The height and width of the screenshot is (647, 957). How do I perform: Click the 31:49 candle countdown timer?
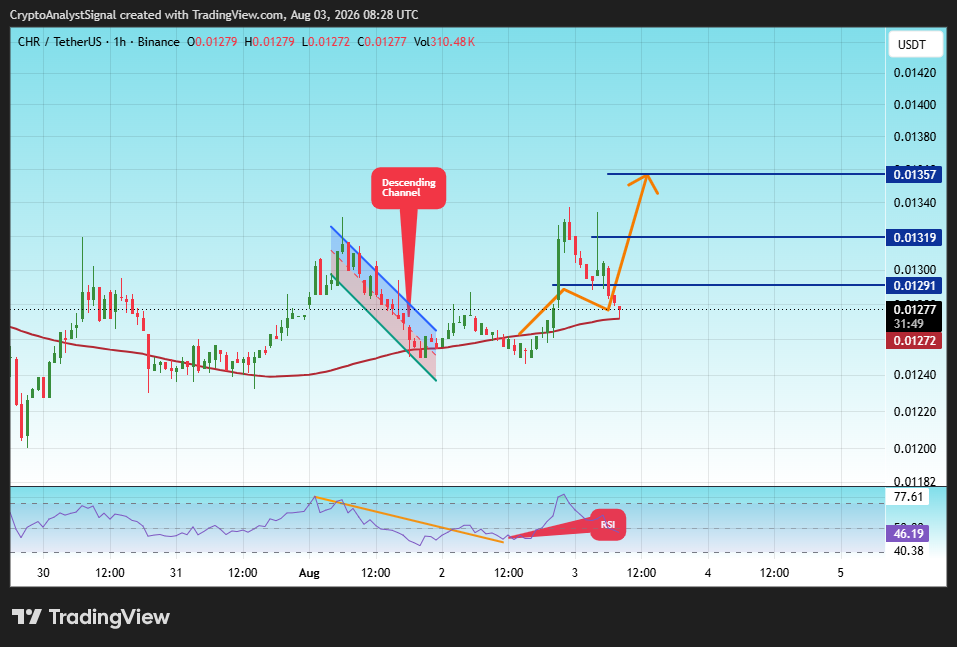[x=908, y=324]
